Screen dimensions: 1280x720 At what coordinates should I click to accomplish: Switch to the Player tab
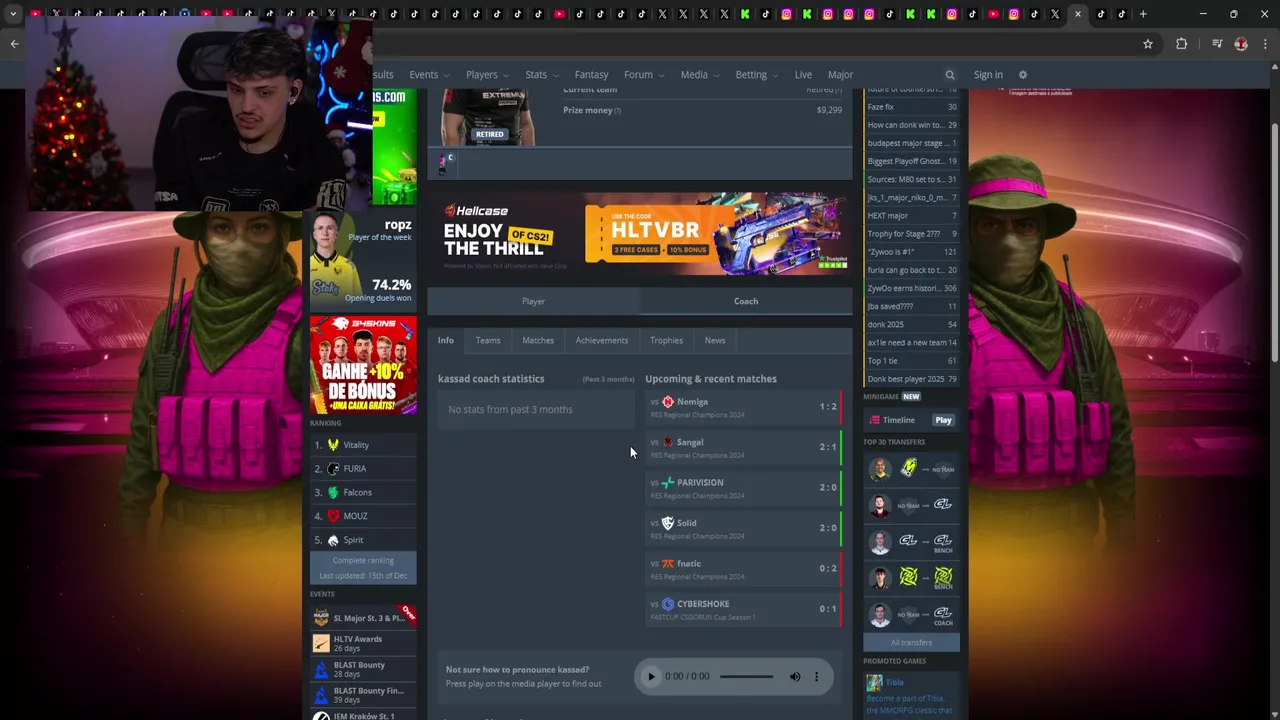(x=533, y=301)
